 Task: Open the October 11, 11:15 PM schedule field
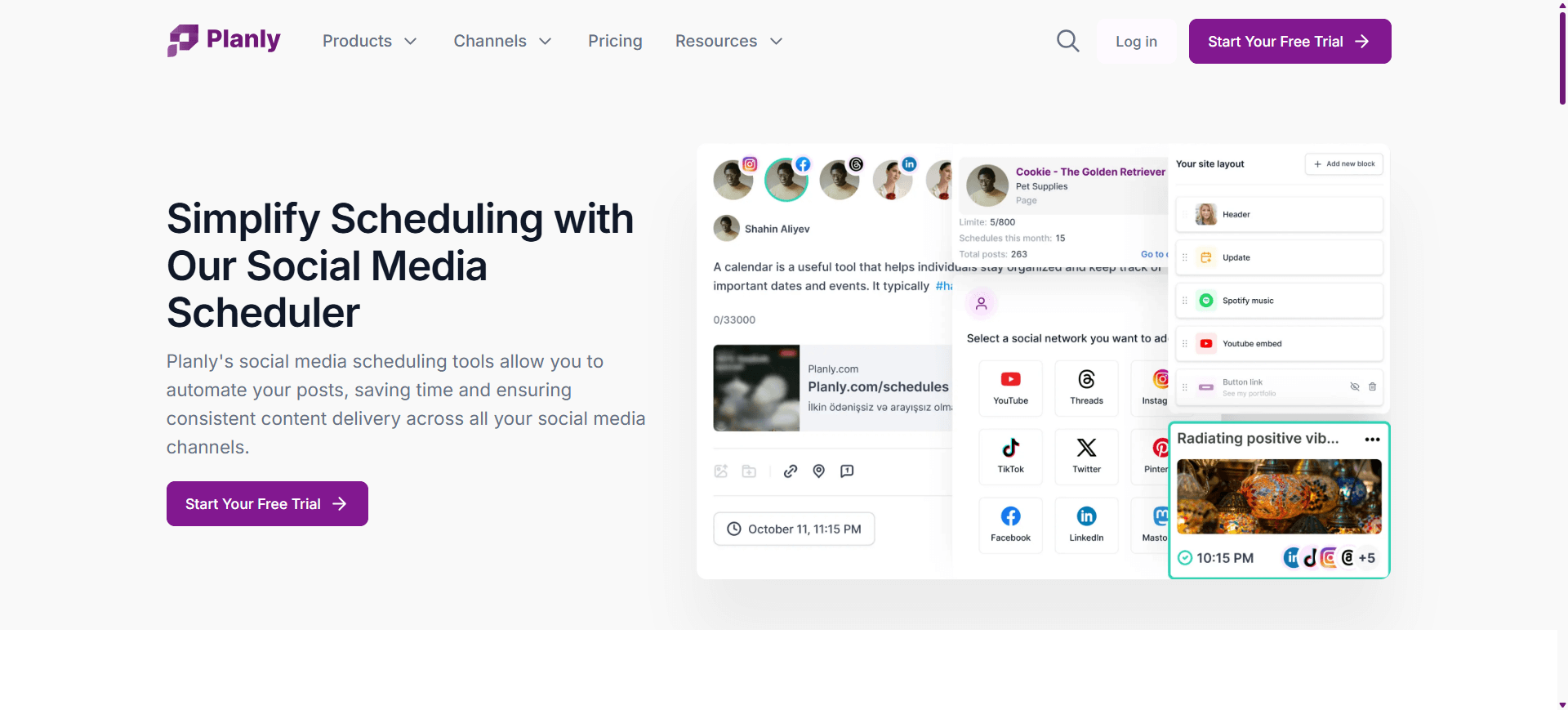(794, 529)
